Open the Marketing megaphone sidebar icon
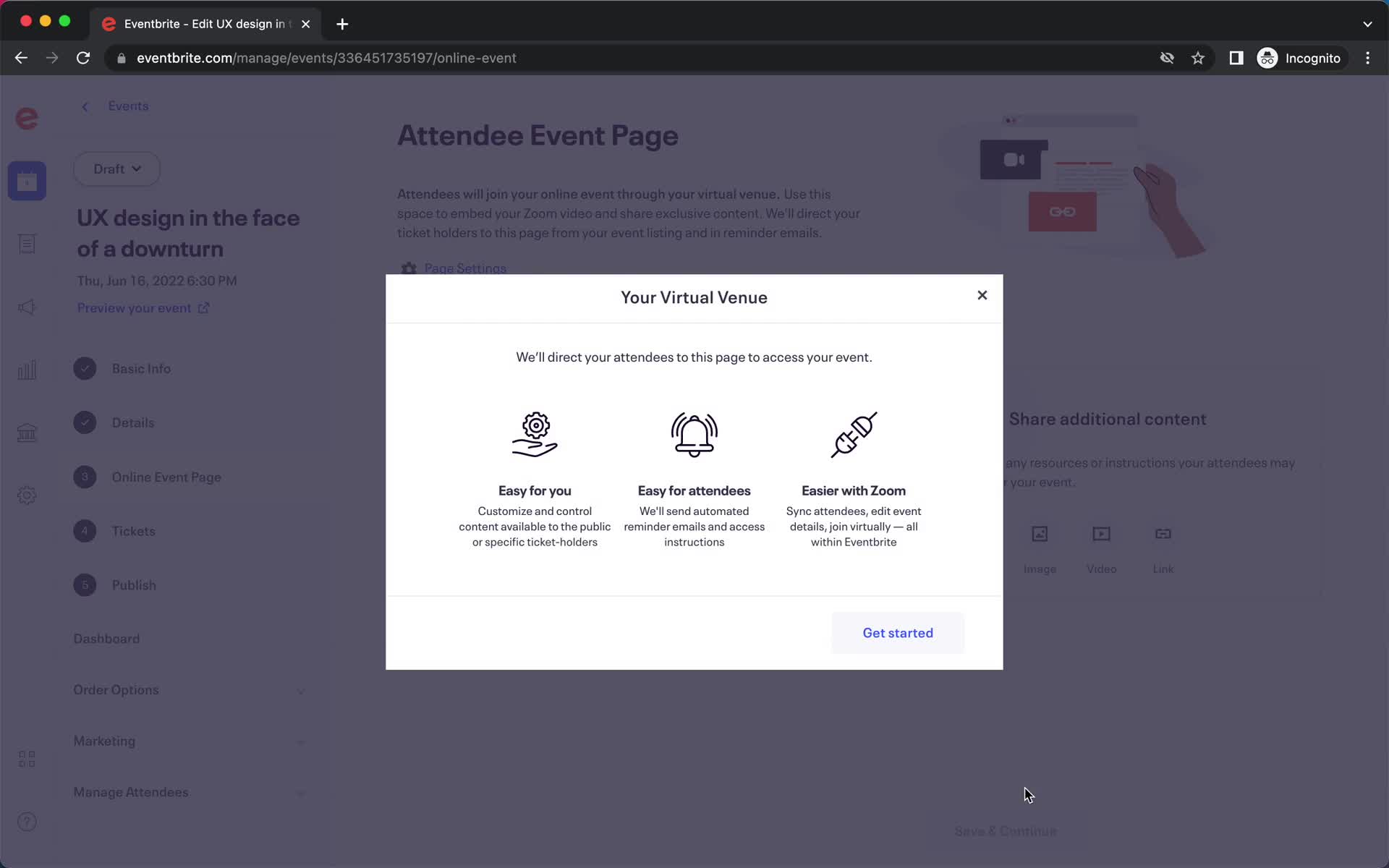Screen dimensions: 1389x868 tap(27, 307)
